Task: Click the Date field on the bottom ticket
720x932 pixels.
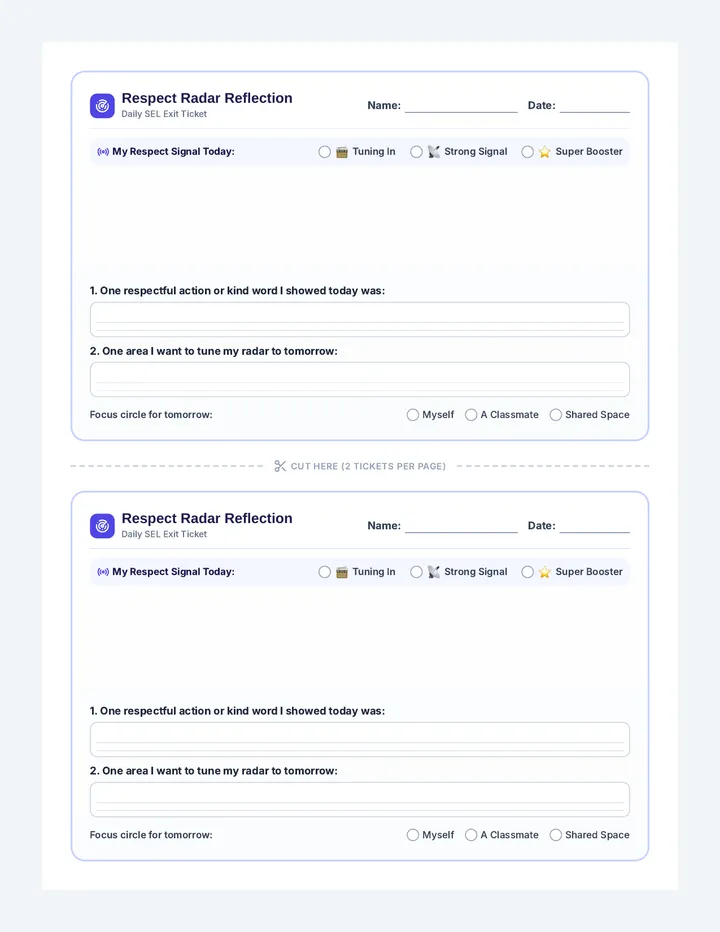Action: (595, 526)
